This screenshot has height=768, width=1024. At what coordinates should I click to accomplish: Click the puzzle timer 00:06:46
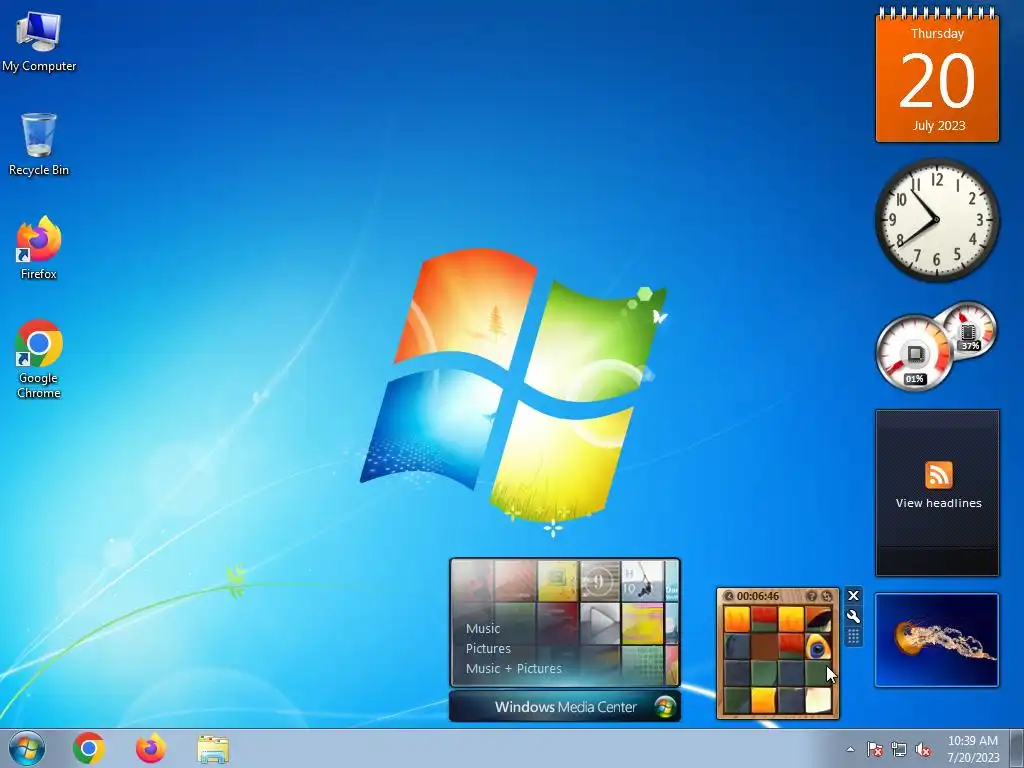click(x=758, y=596)
